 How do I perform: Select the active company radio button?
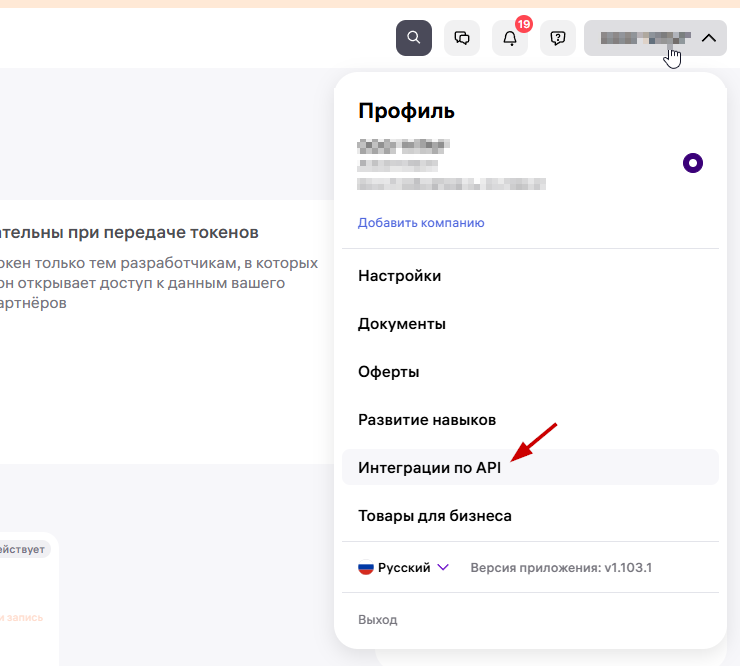coord(692,163)
